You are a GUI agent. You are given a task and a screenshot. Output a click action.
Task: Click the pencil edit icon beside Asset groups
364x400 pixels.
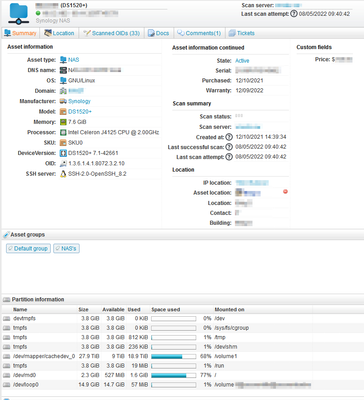click(x=6, y=235)
